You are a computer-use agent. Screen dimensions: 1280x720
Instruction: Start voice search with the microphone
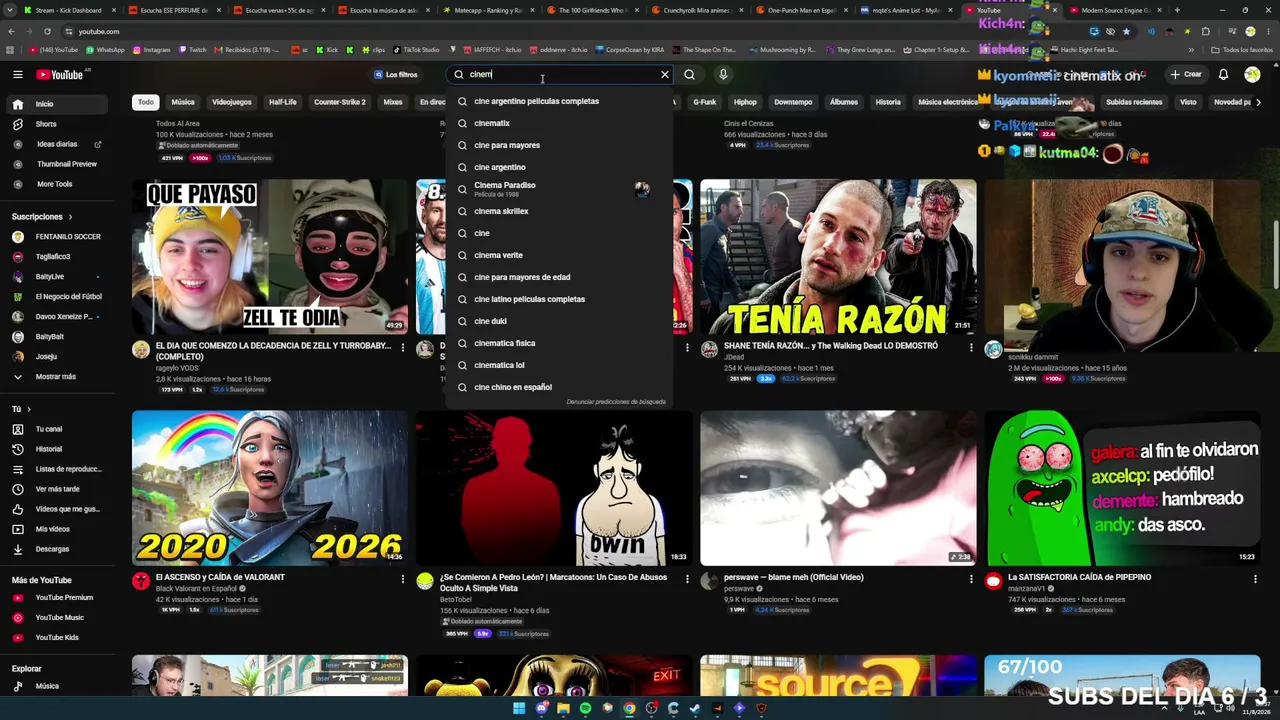723,74
